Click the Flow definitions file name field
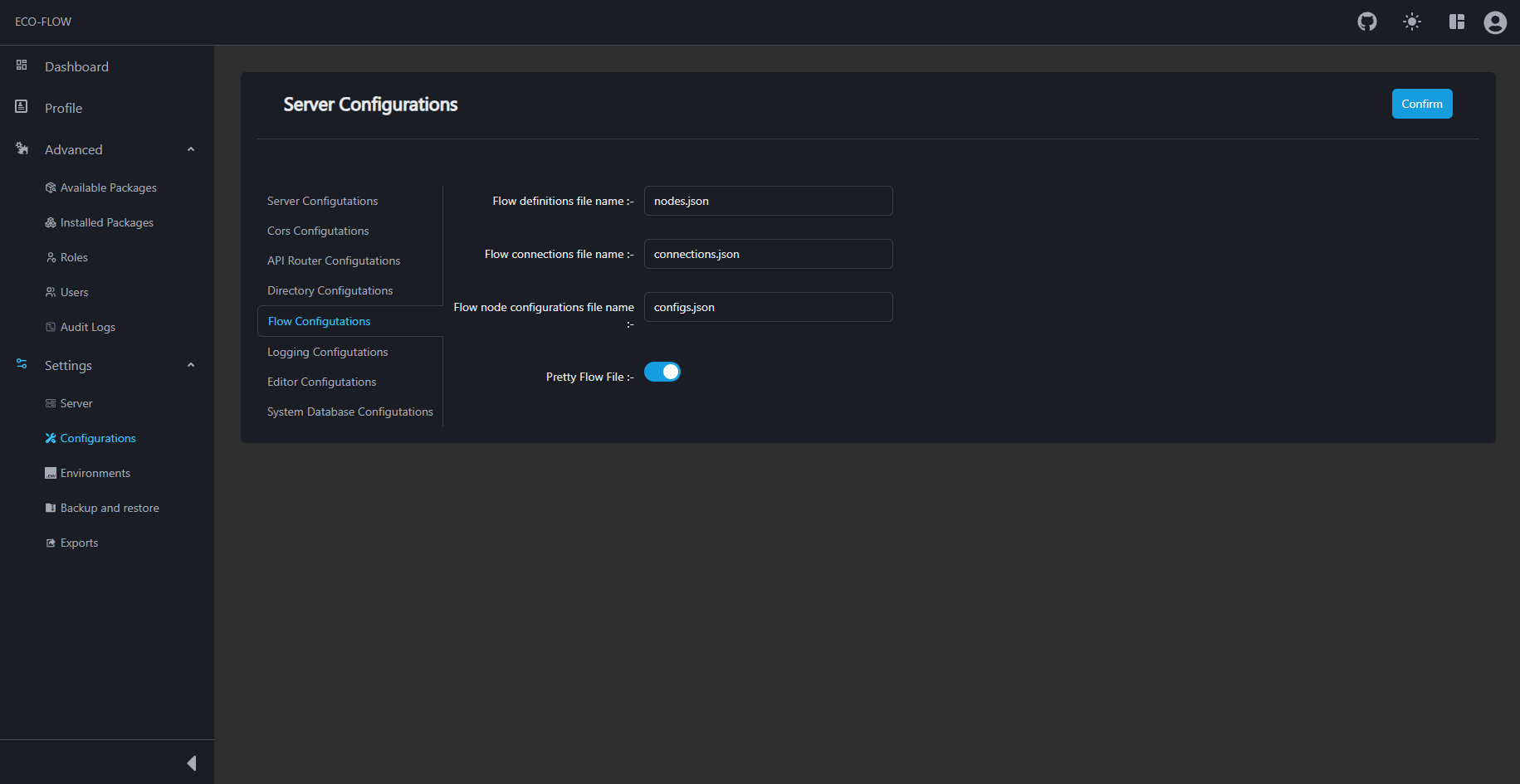1520x784 pixels. pos(769,201)
